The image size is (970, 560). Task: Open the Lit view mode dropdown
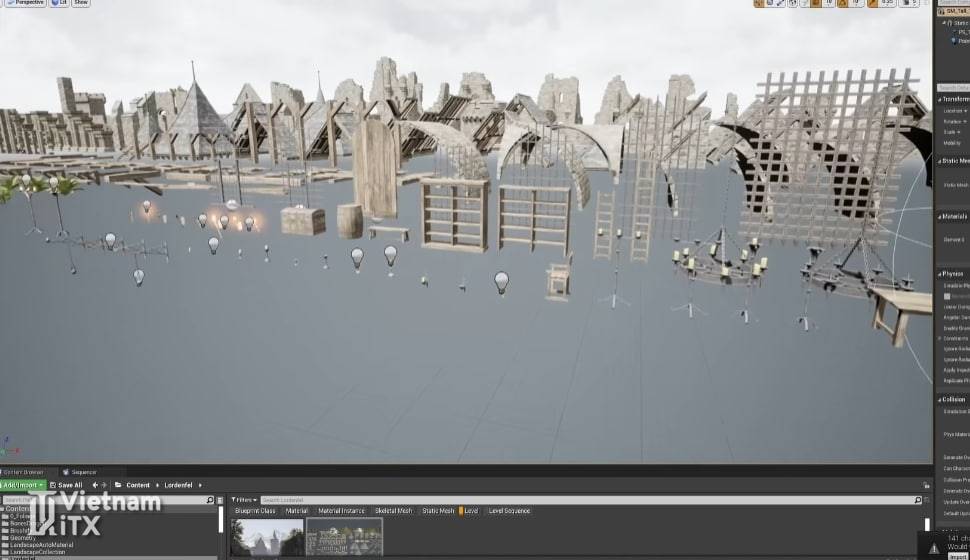[x=59, y=3]
